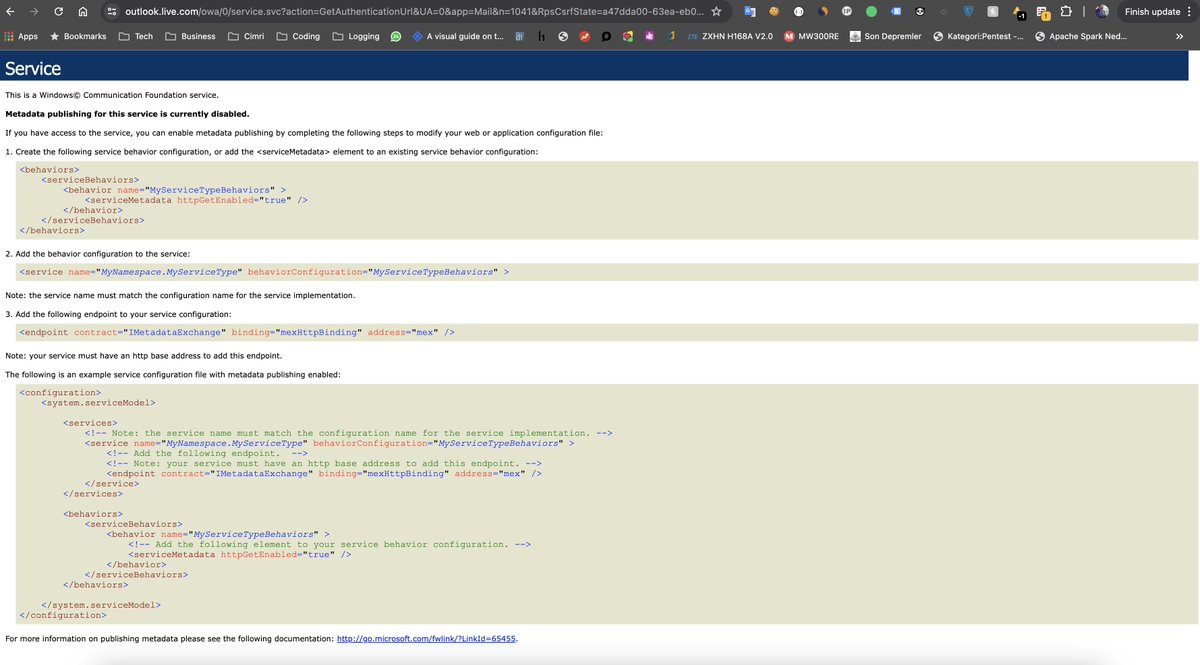The image size is (1200, 665).
Task: Reload the current page
Action: click(59, 11)
